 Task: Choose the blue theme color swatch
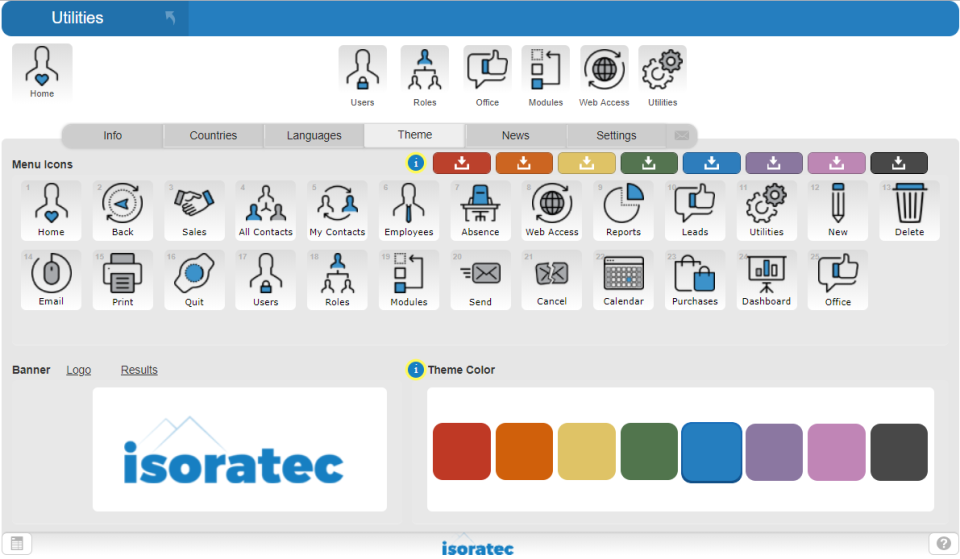[711, 452]
